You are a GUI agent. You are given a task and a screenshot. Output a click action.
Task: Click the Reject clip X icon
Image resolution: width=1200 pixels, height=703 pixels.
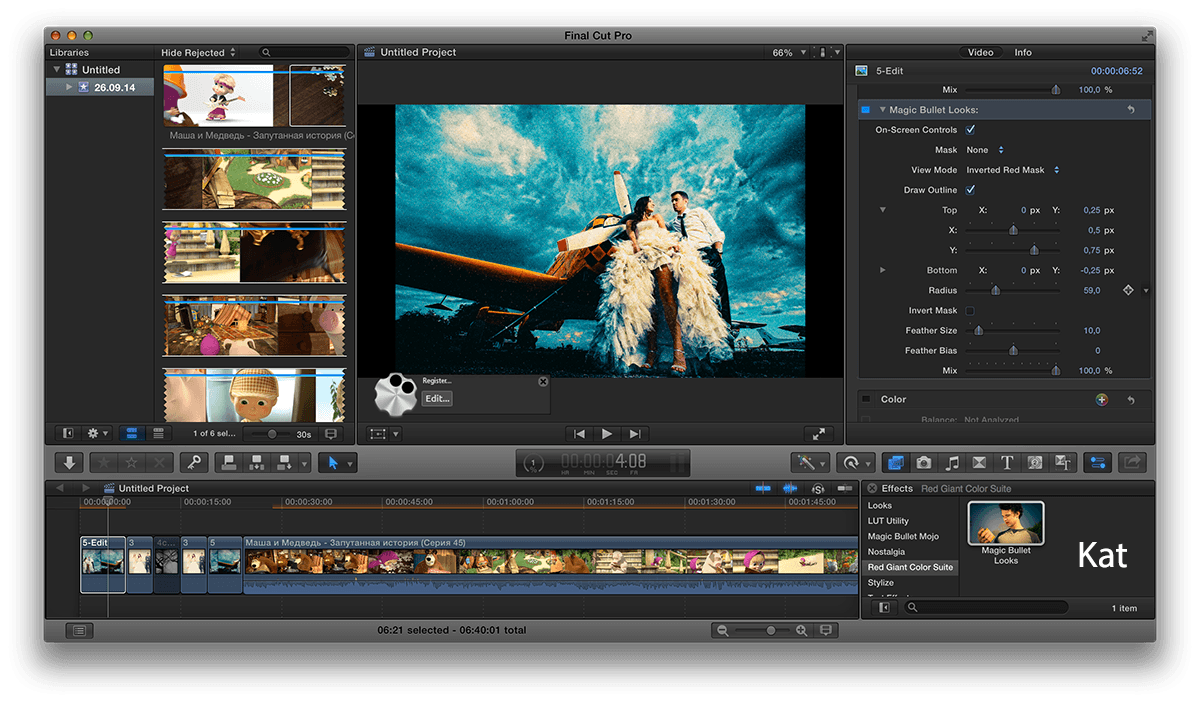click(160, 463)
